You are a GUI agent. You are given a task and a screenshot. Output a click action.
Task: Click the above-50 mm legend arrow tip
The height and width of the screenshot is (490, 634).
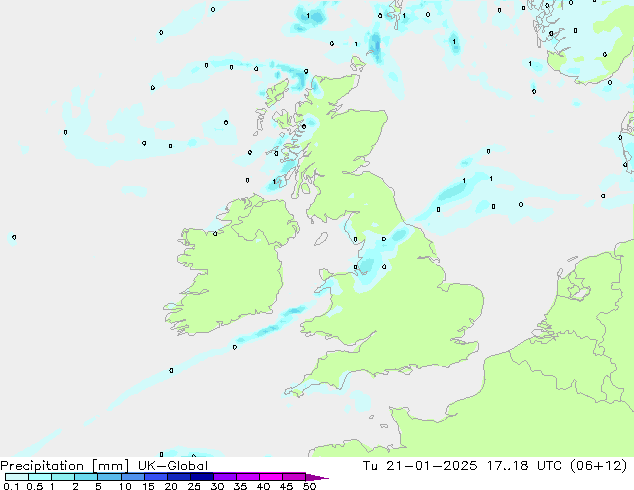(x=317, y=477)
